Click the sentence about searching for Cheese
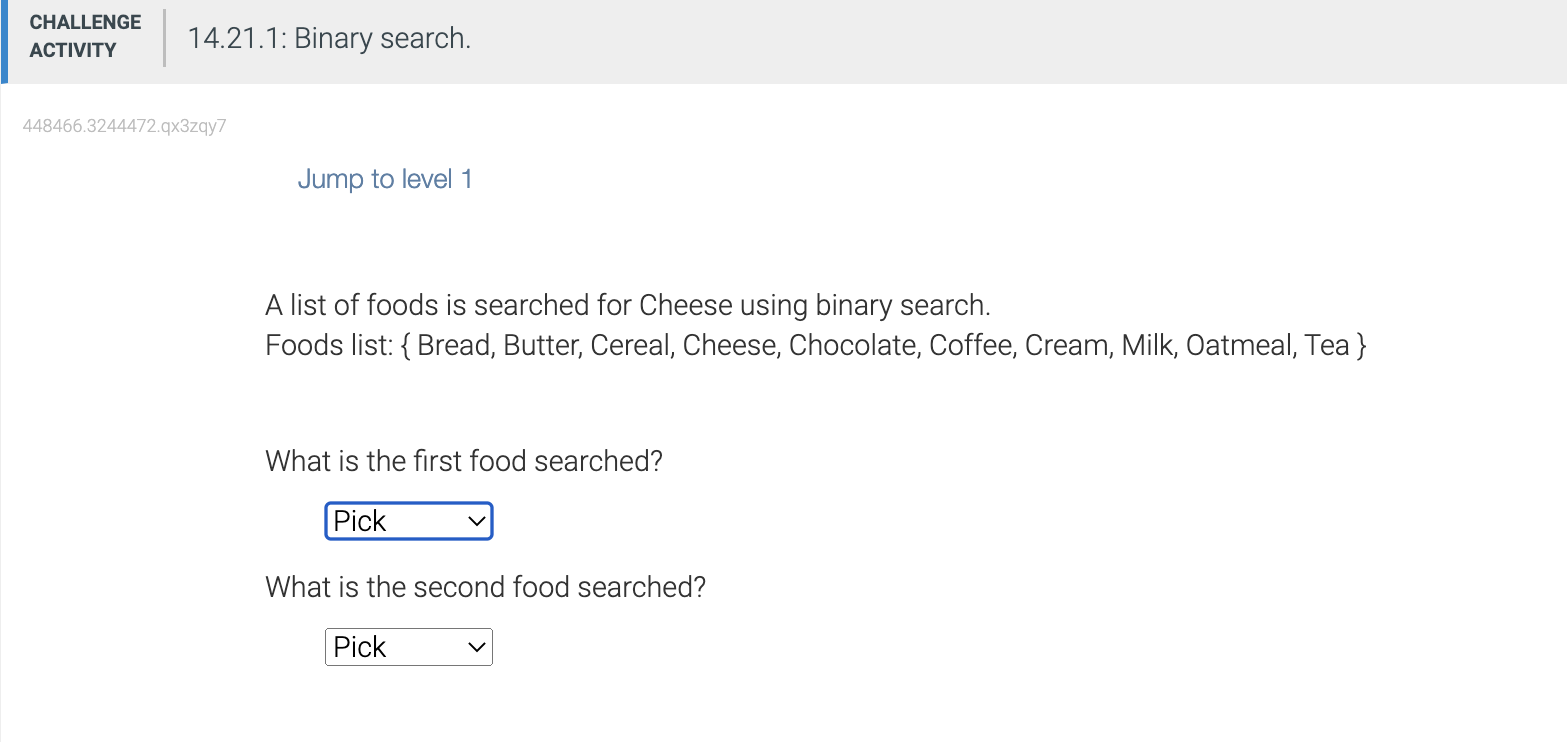The height and width of the screenshot is (742, 1567). pos(627,305)
